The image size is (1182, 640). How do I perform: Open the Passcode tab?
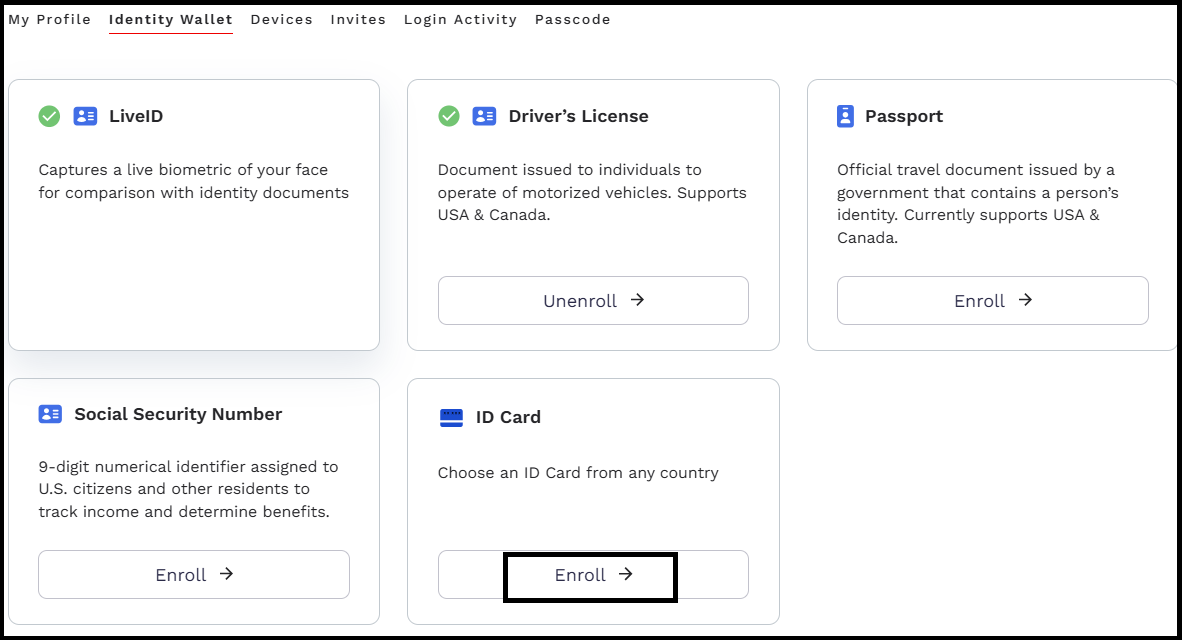[572, 19]
